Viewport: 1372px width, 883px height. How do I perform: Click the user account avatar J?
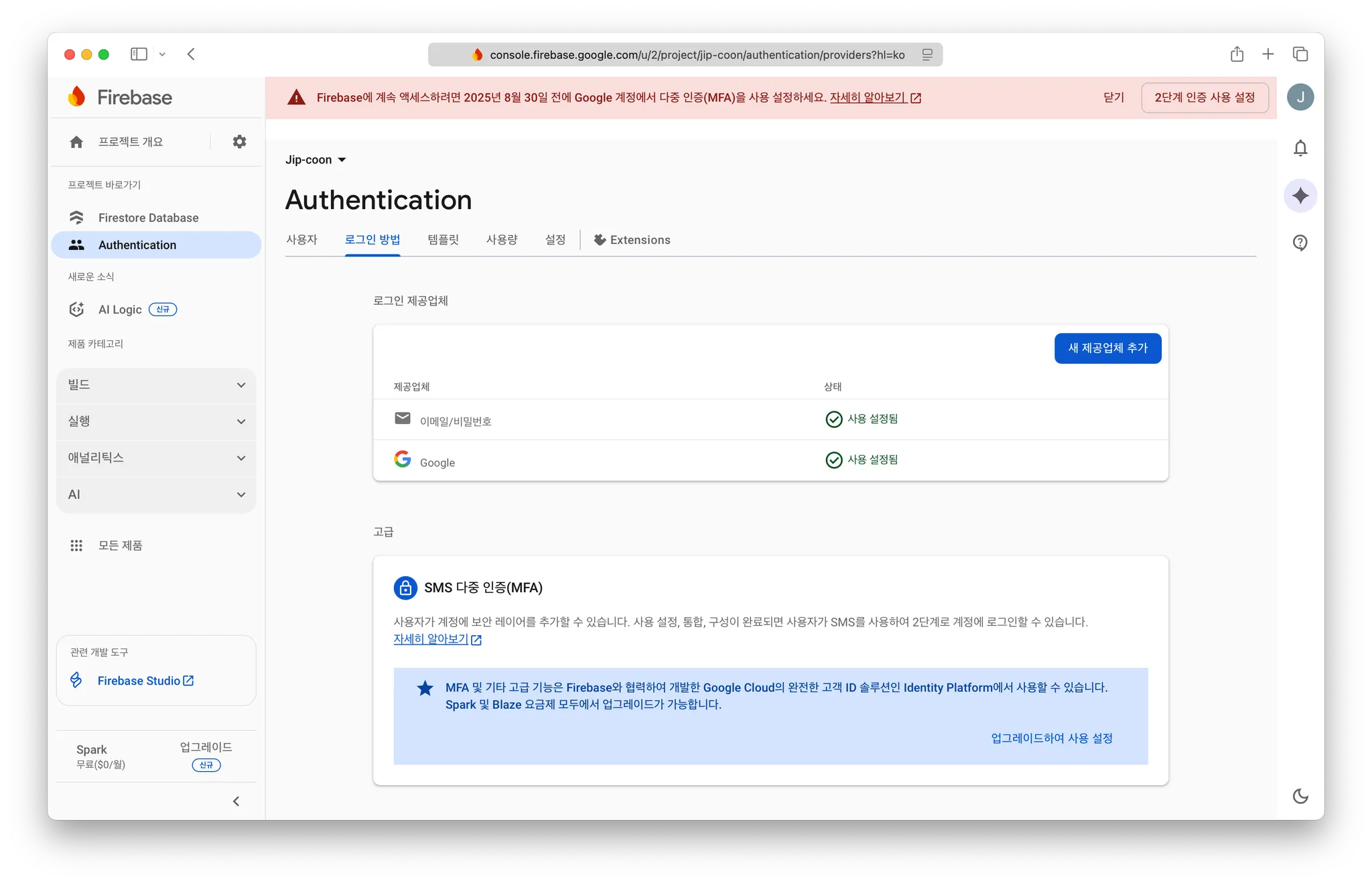[1300, 97]
